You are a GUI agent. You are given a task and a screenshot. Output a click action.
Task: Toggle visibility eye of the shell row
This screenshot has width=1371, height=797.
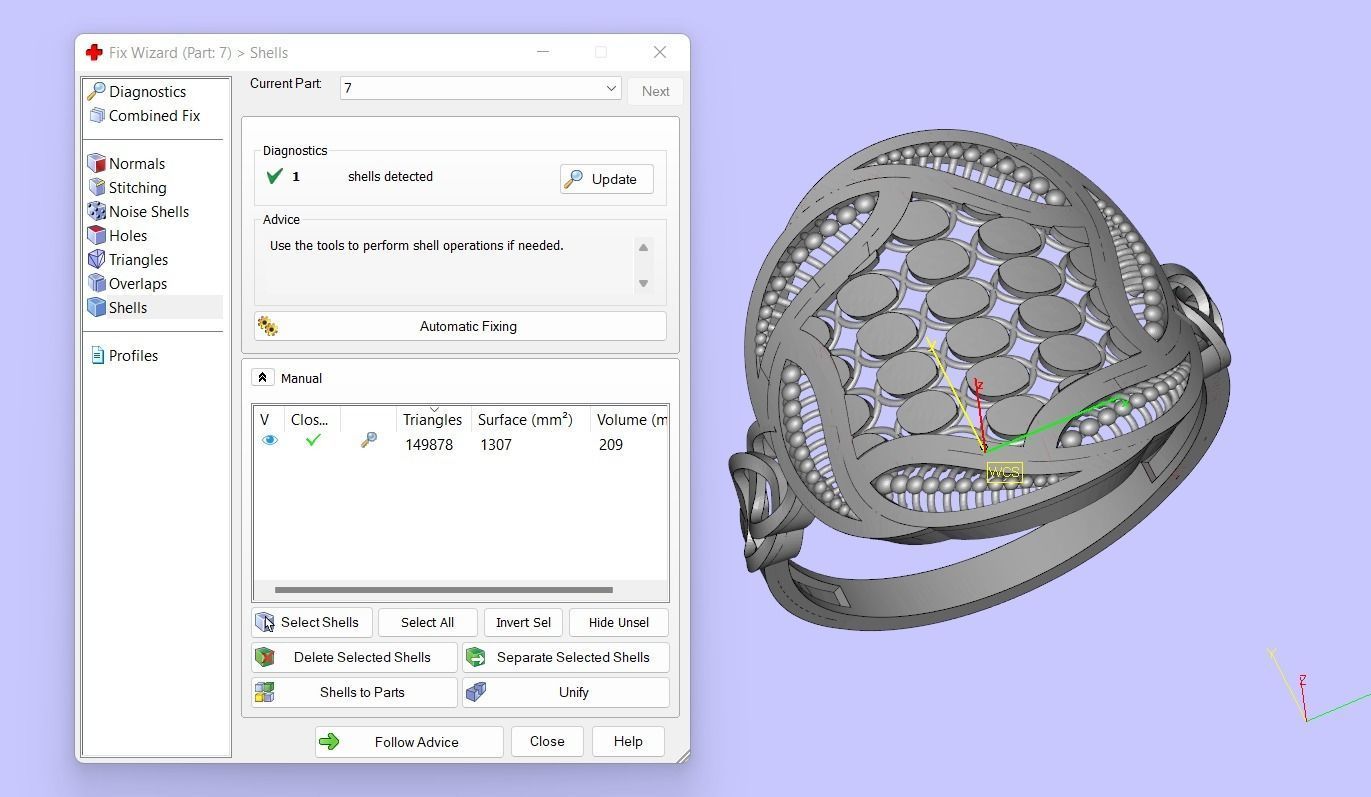pyautogui.click(x=269, y=440)
